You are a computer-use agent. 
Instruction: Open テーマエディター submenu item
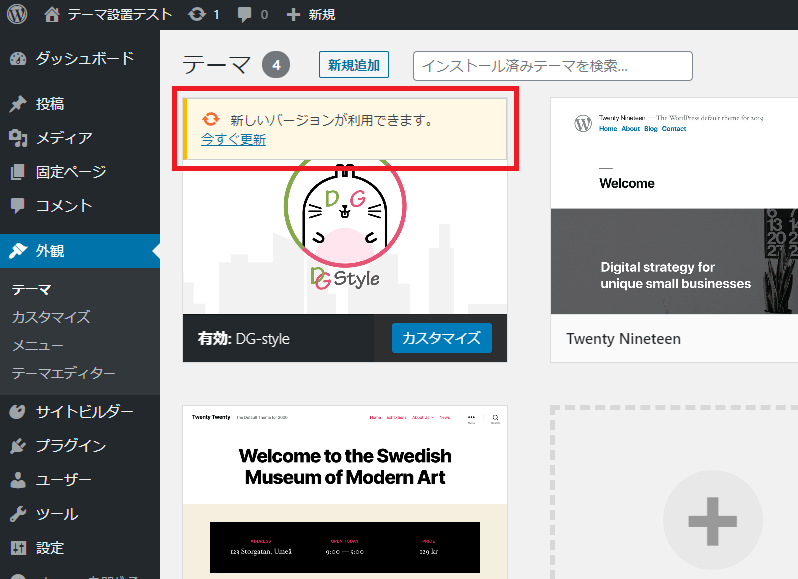pos(63,373)
